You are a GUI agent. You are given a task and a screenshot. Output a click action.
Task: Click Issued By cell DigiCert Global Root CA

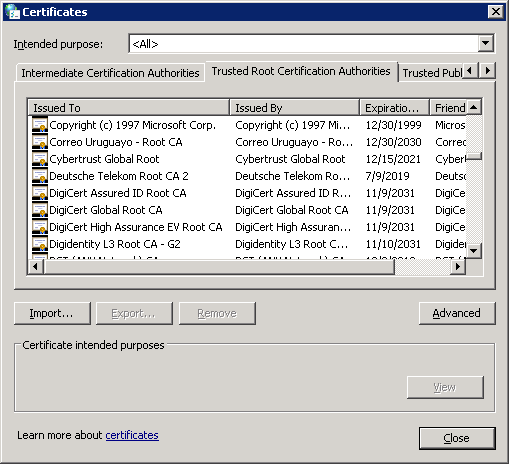pyautogui.click(x=292, y=210)
